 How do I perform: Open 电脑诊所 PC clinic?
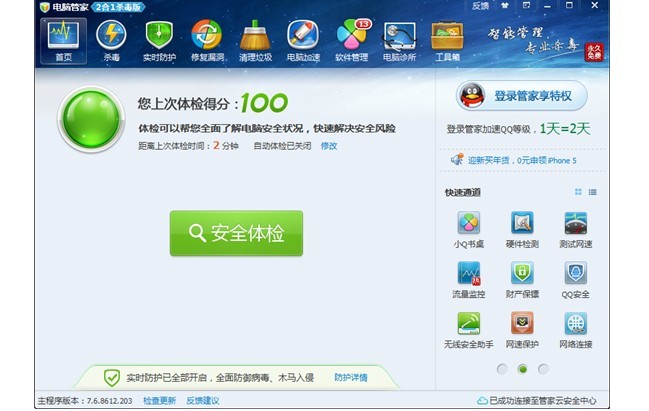[399, 41]
